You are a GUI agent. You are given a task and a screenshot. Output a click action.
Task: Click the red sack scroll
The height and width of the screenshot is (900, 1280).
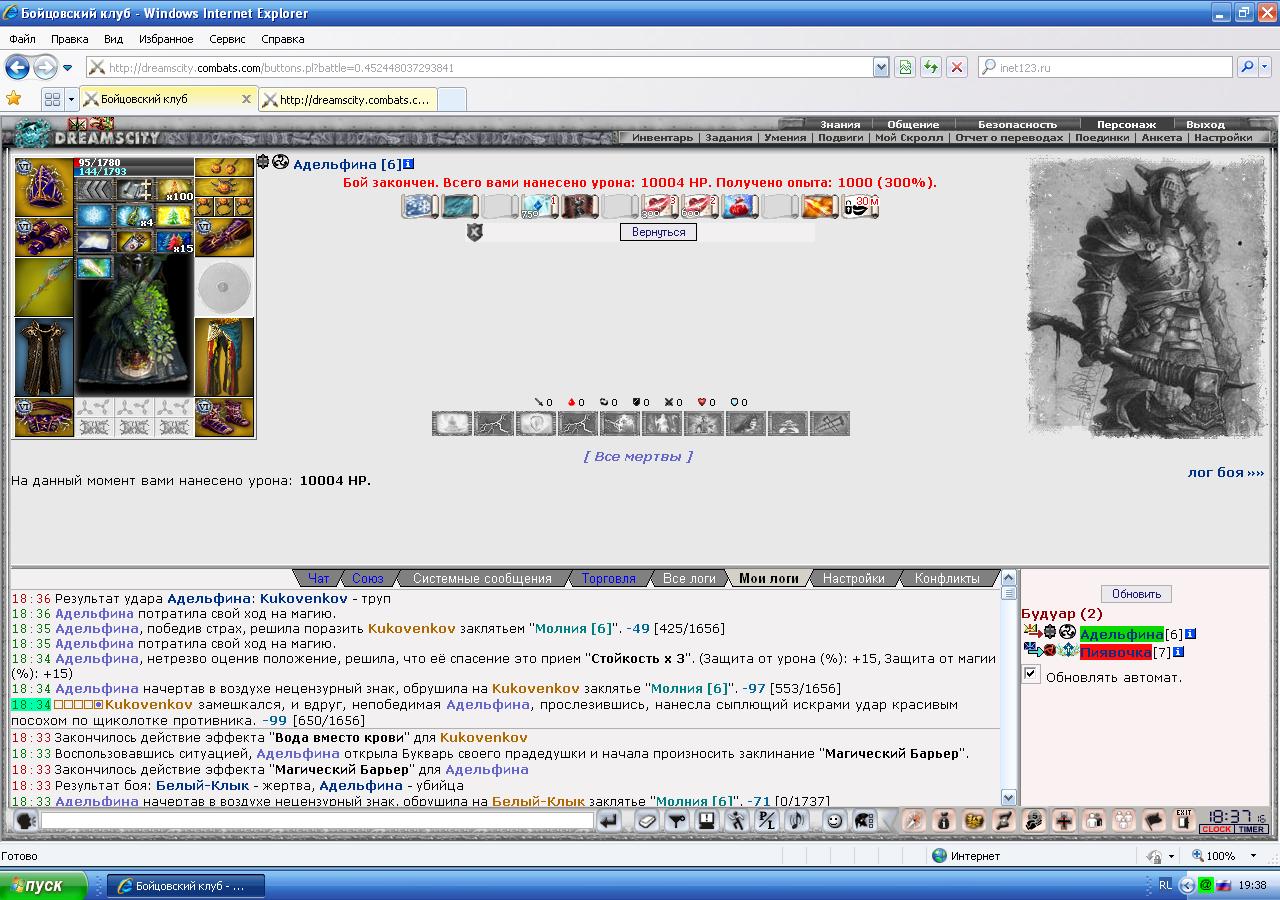[x=740, y=206]
